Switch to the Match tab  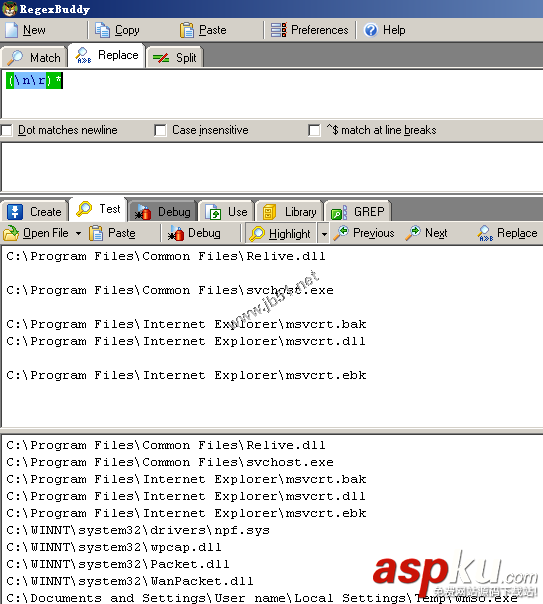coord(34,57)
